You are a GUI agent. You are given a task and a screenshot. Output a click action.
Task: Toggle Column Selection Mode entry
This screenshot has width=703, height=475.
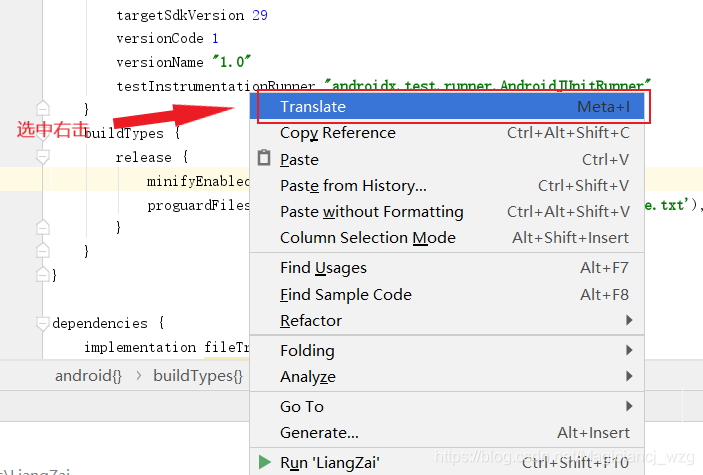point(447,238)
